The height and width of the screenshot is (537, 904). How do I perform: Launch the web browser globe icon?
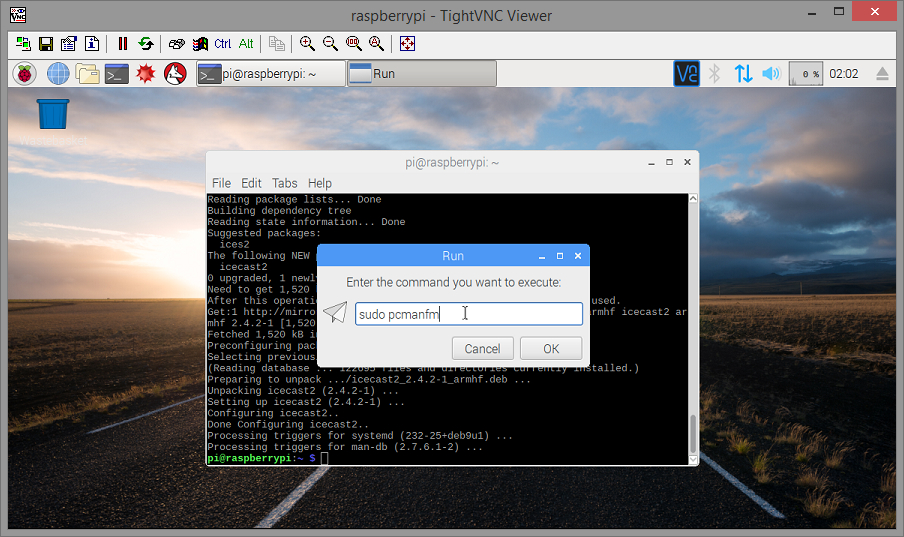(58, 74)
